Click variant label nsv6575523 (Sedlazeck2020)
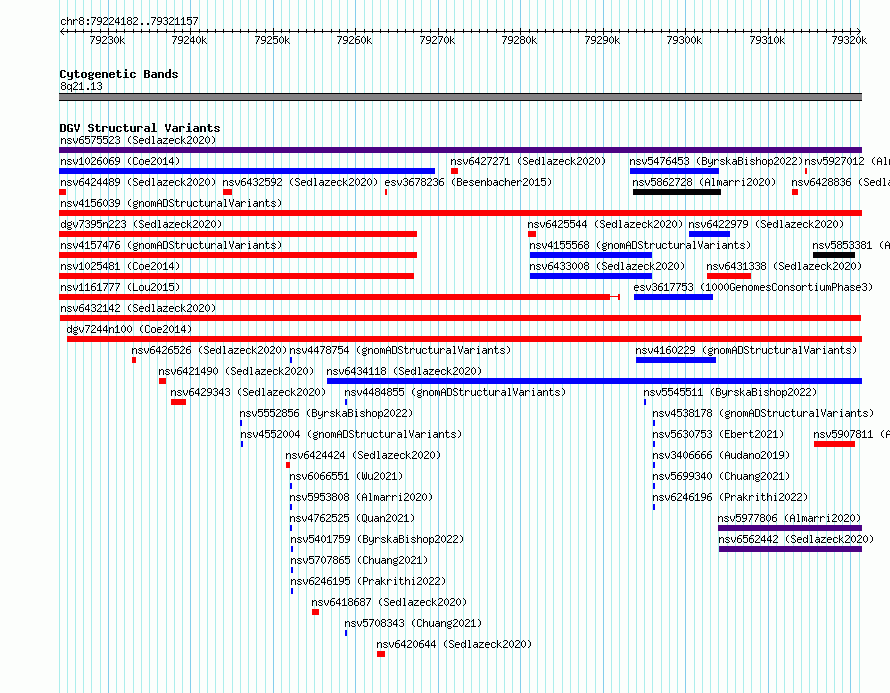Screen dimensions: 890x693 [x=138, y=140]
